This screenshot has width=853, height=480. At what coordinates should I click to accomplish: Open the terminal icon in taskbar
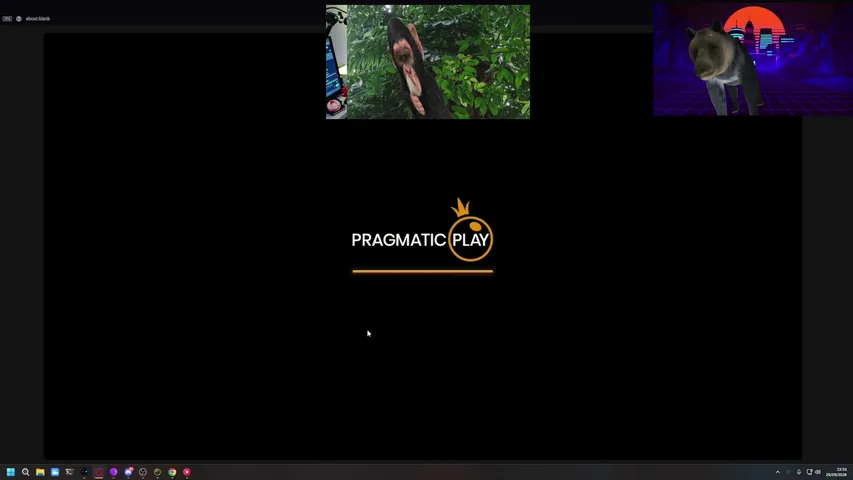tap(69, 472)
